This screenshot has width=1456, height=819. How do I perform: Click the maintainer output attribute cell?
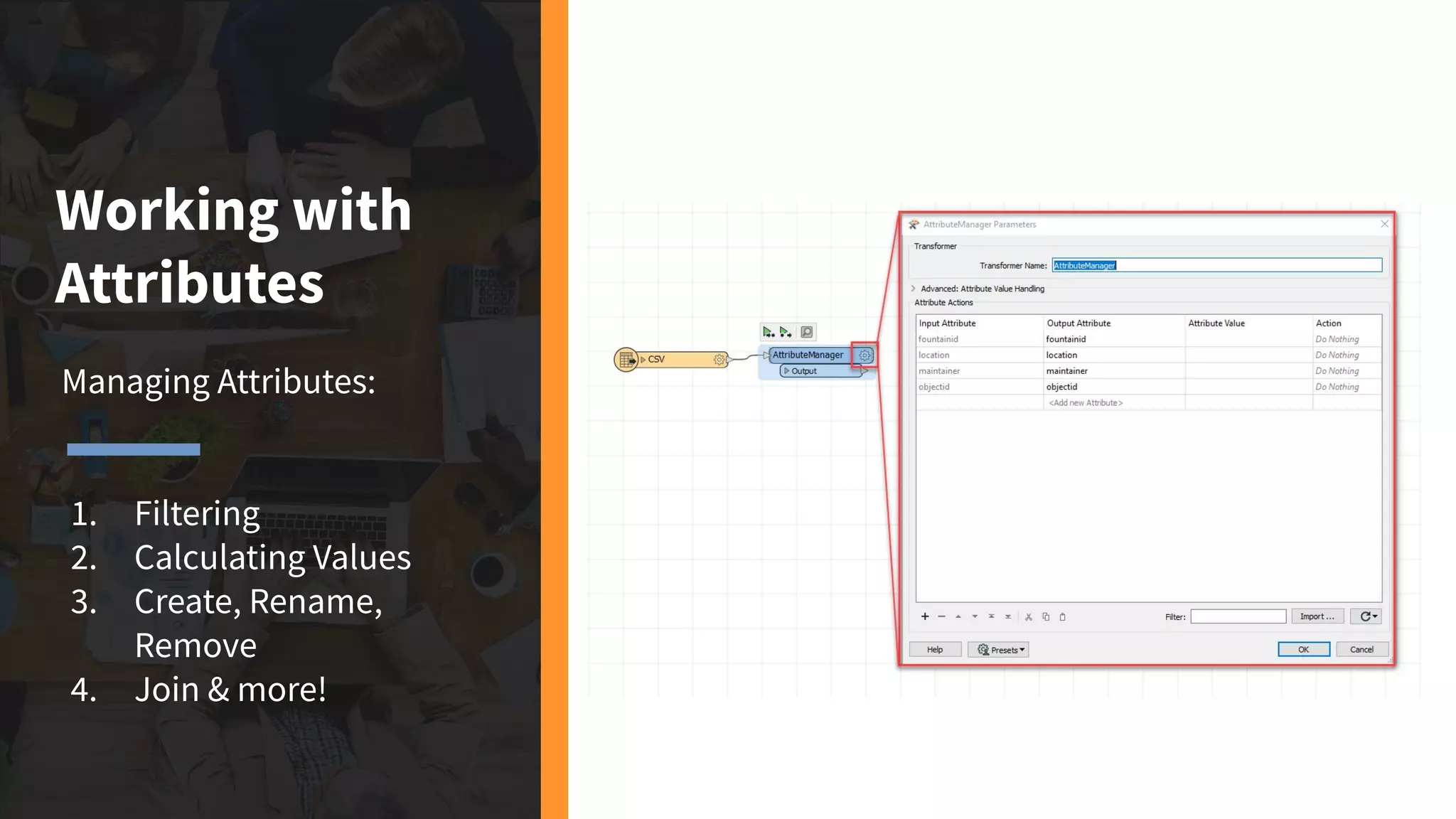pos(1114,371)
